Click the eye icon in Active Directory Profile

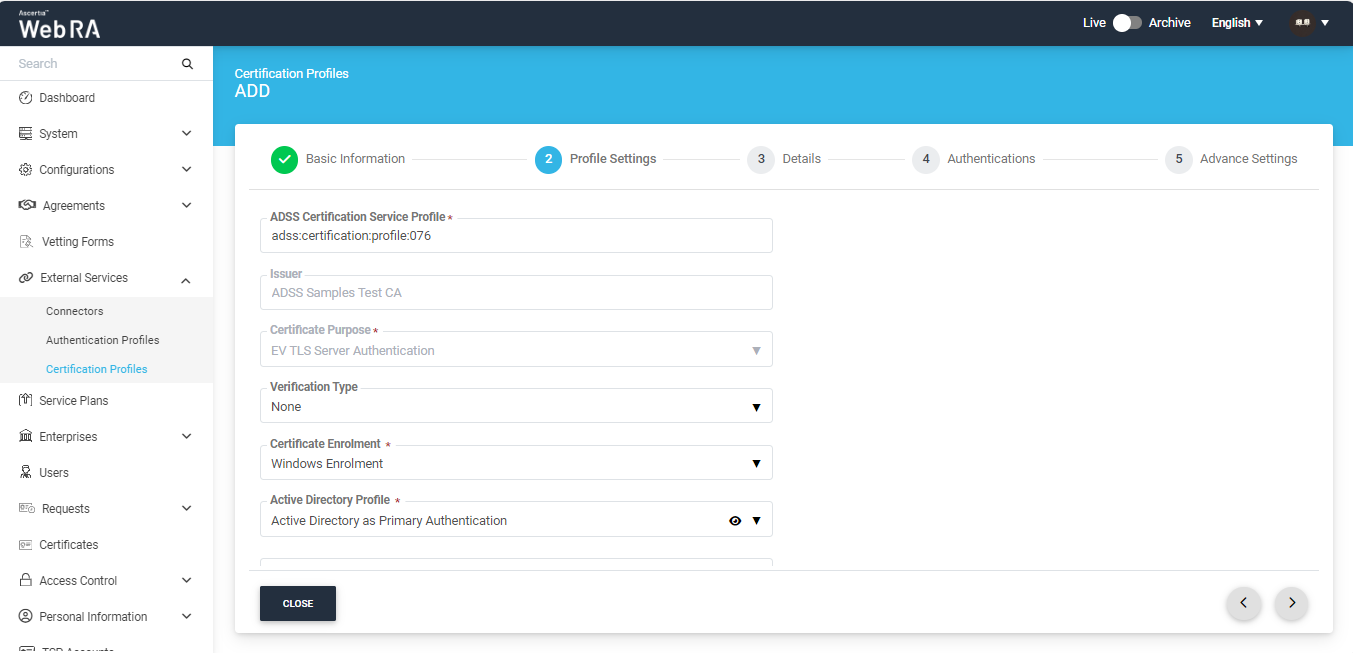click(735, 521)
